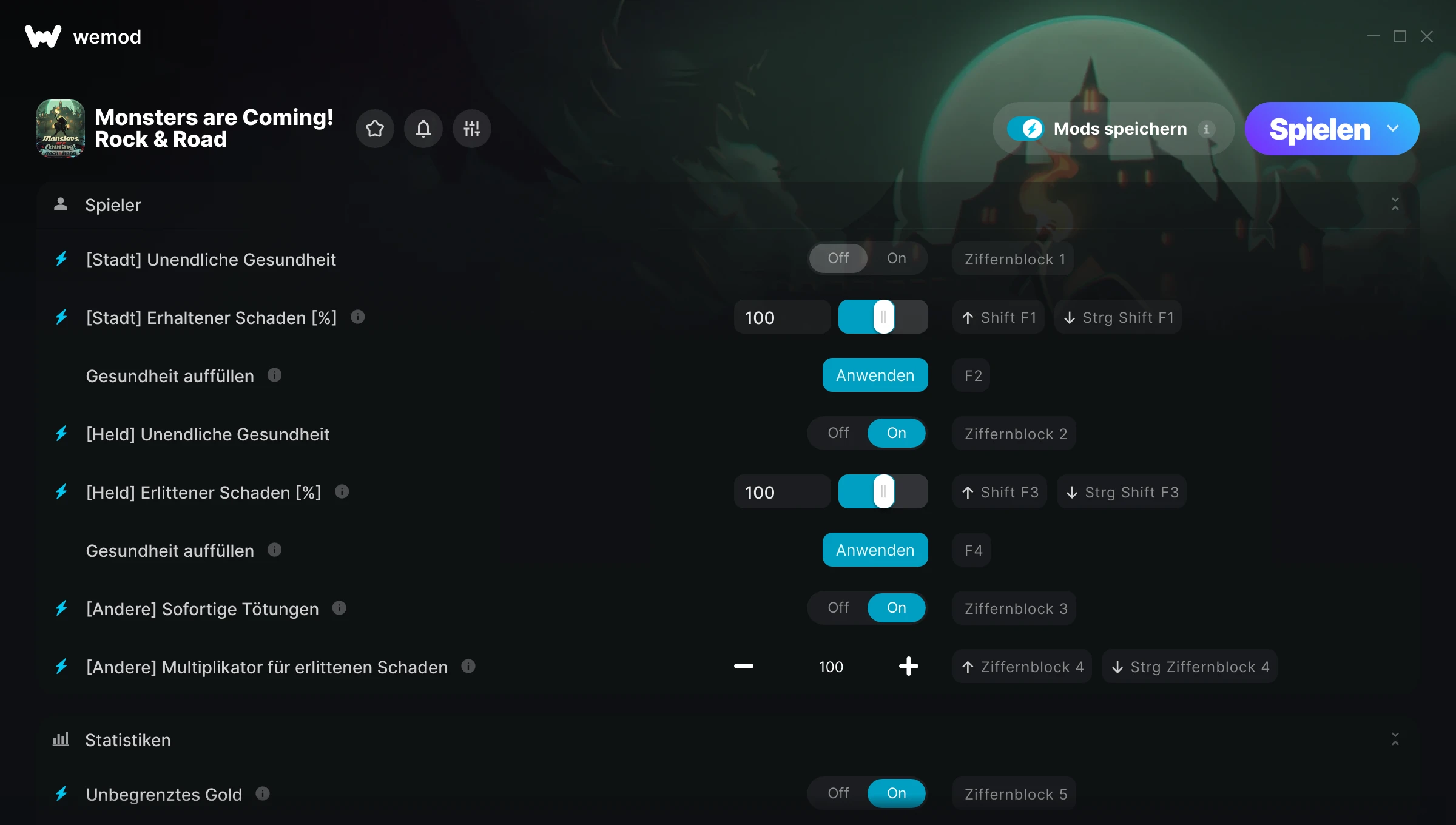Toggle the Mods speichern switch
This screenshot has height=825, width=1456.
[x=1025, y=129]
